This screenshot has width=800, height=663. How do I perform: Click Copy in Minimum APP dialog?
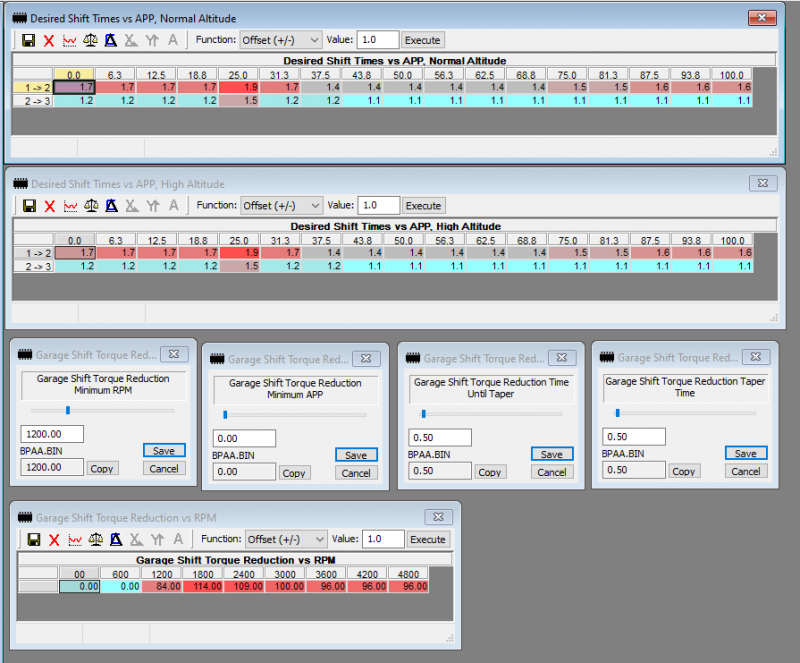[x=294, y=473]
